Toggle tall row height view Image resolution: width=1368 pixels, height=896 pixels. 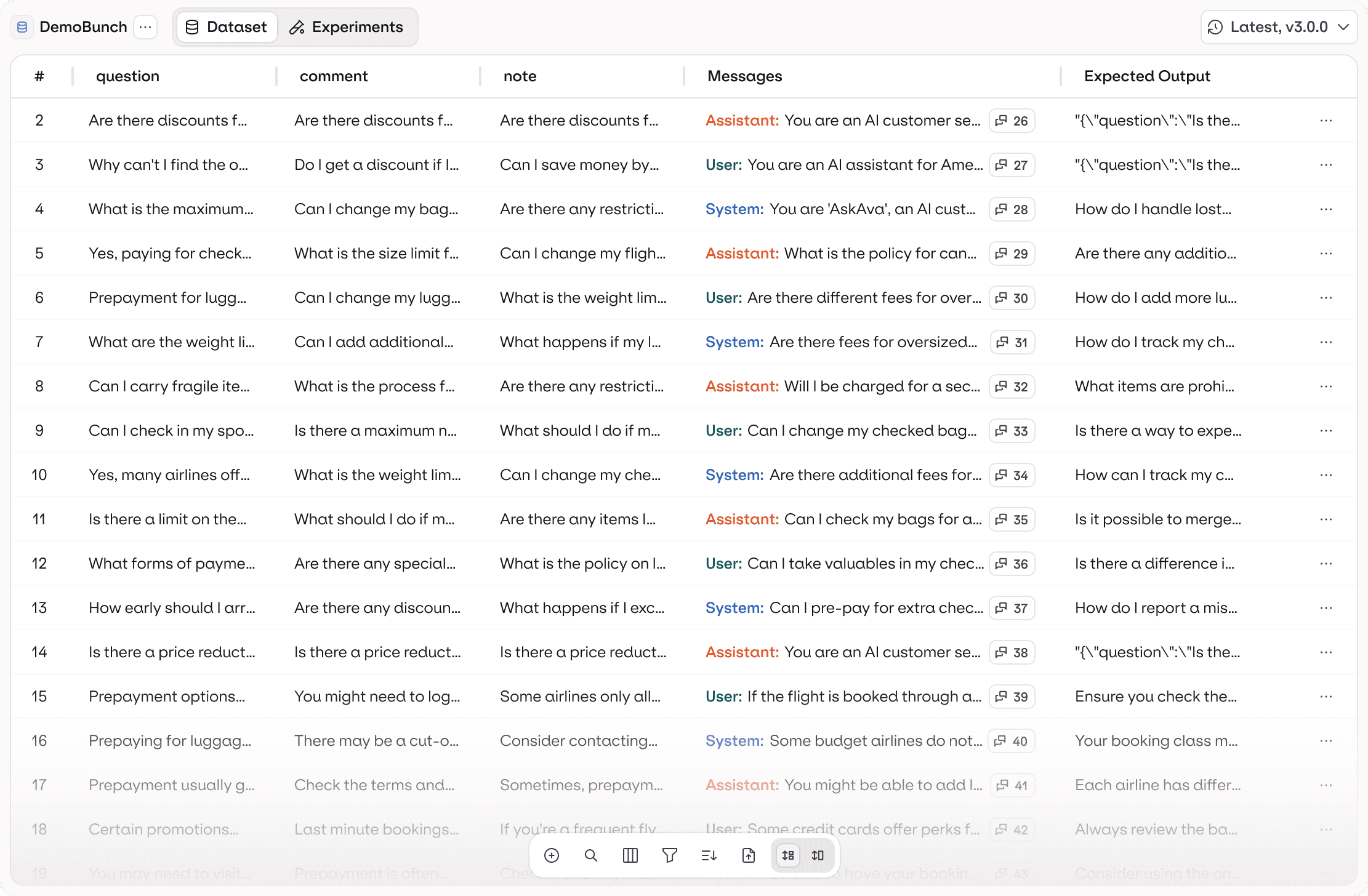coord(818,855)
